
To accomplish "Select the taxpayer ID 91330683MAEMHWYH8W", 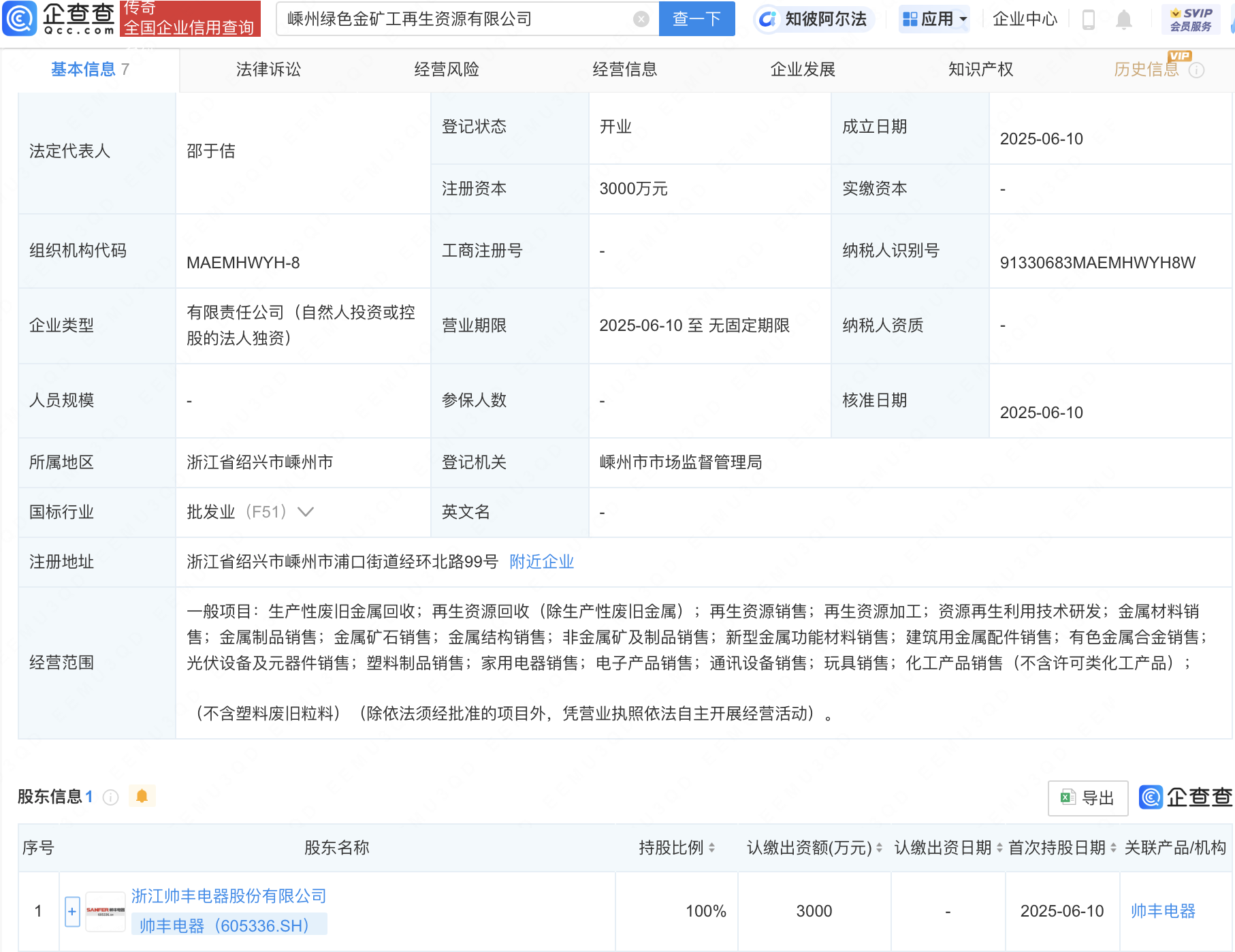I will pos(1097,263).
